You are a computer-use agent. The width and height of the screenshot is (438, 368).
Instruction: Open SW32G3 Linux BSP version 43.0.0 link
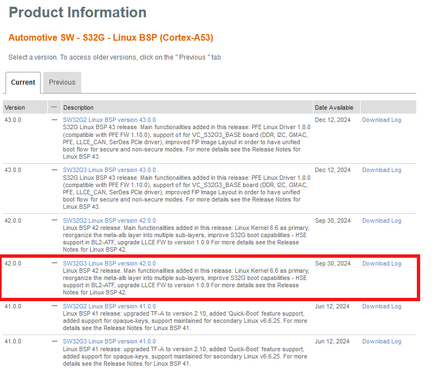coord(109,170)
